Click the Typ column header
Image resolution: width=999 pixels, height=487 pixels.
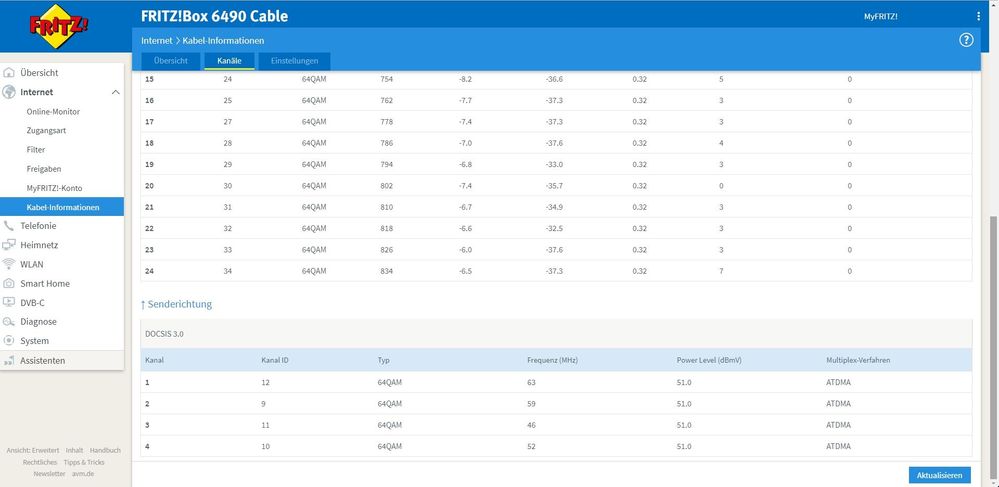pos(383,360)
